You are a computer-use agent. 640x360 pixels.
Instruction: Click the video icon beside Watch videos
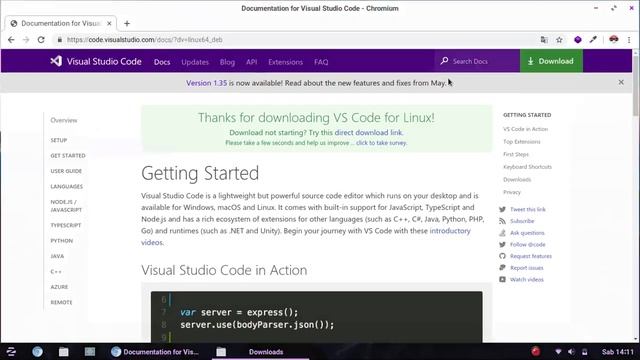click(502, 280)
